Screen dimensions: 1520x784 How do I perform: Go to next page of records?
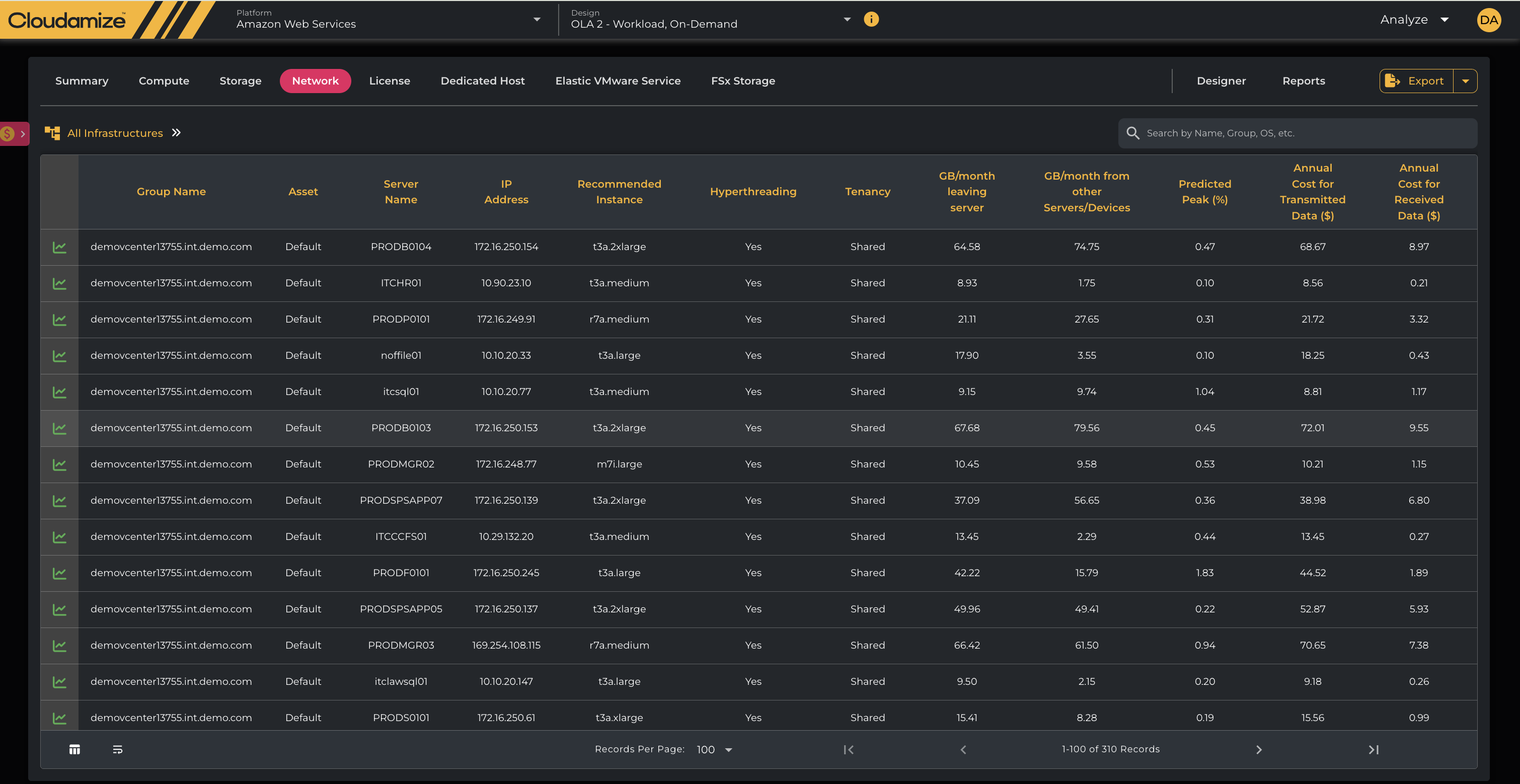(x=1259, y=749)
